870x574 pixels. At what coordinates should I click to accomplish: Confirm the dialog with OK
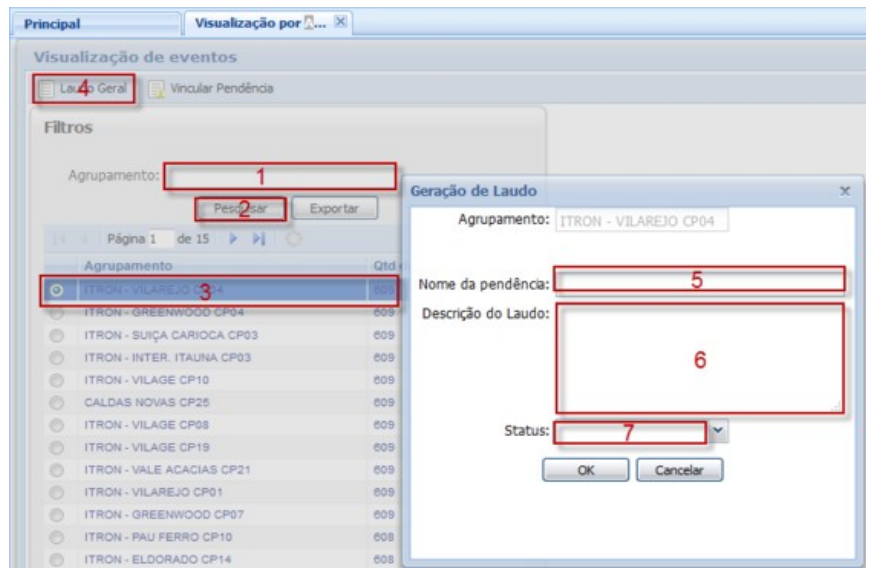585,469
